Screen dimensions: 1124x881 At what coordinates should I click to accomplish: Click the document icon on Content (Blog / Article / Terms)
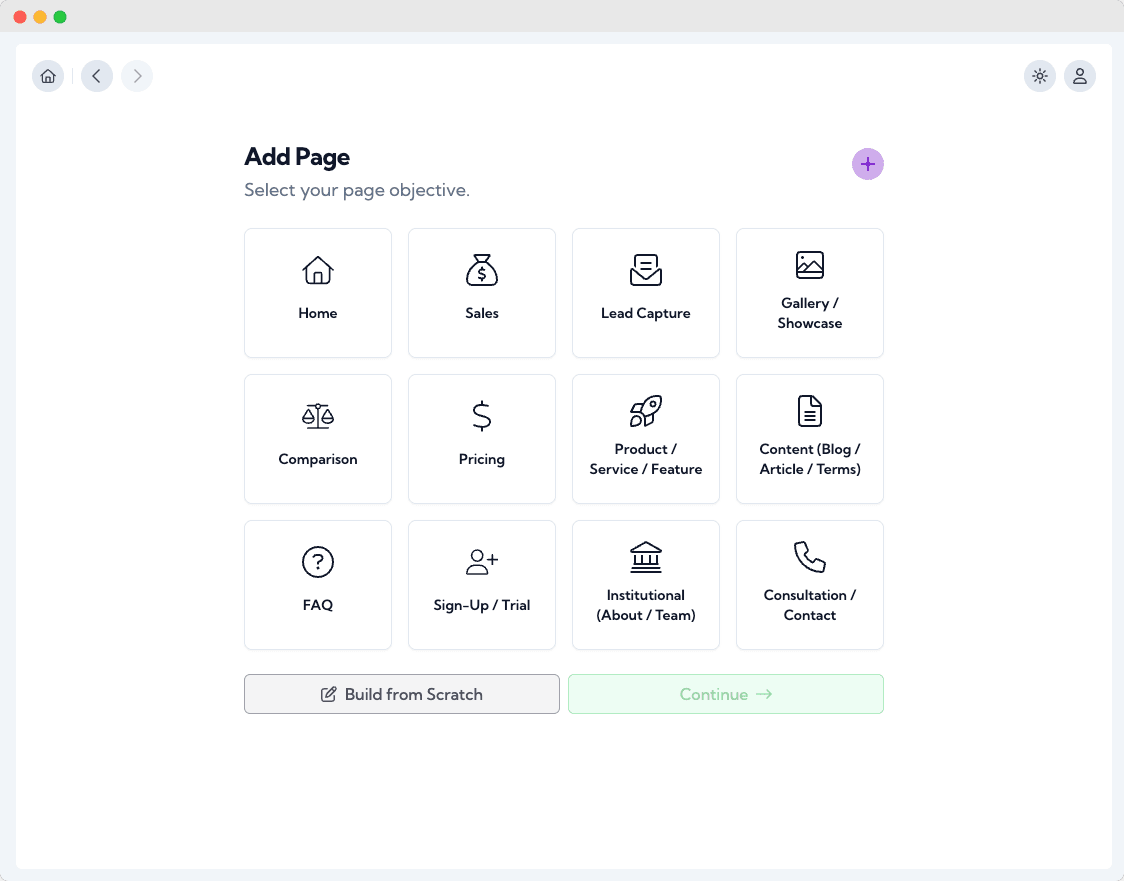pyautogui.click(x=810, y=412)
